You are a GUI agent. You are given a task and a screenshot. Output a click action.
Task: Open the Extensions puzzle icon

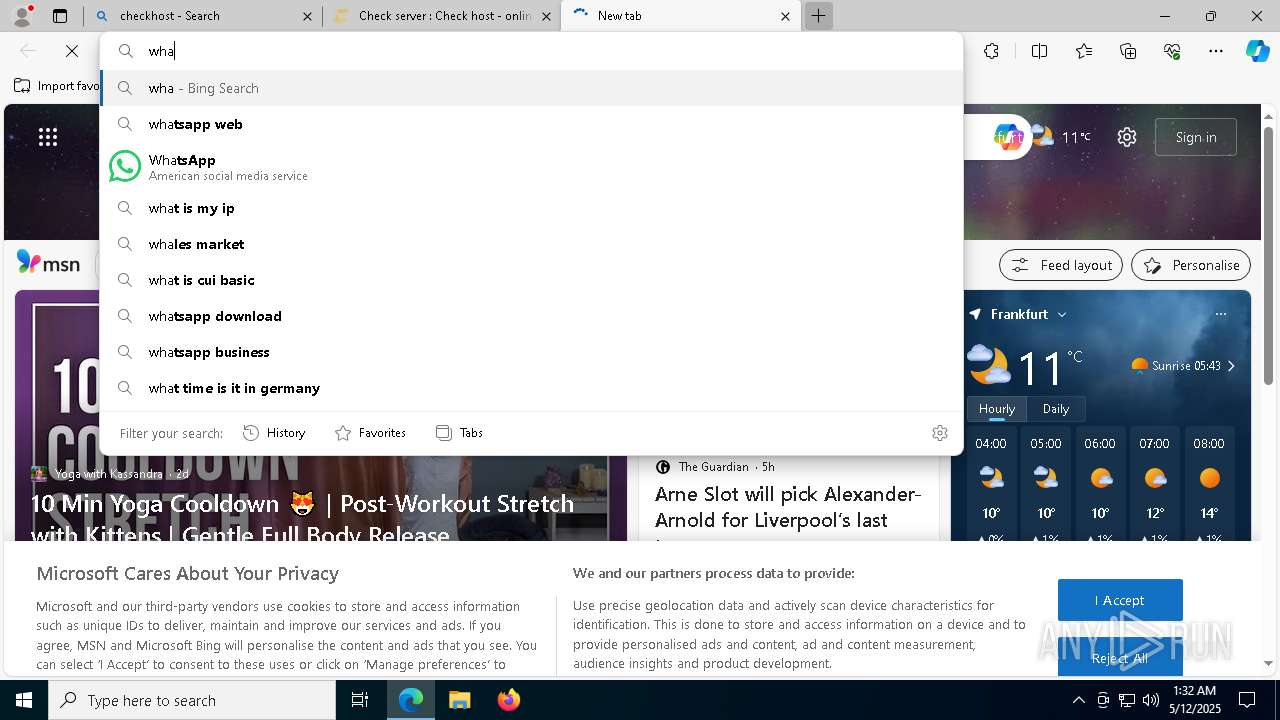point(991,51)
